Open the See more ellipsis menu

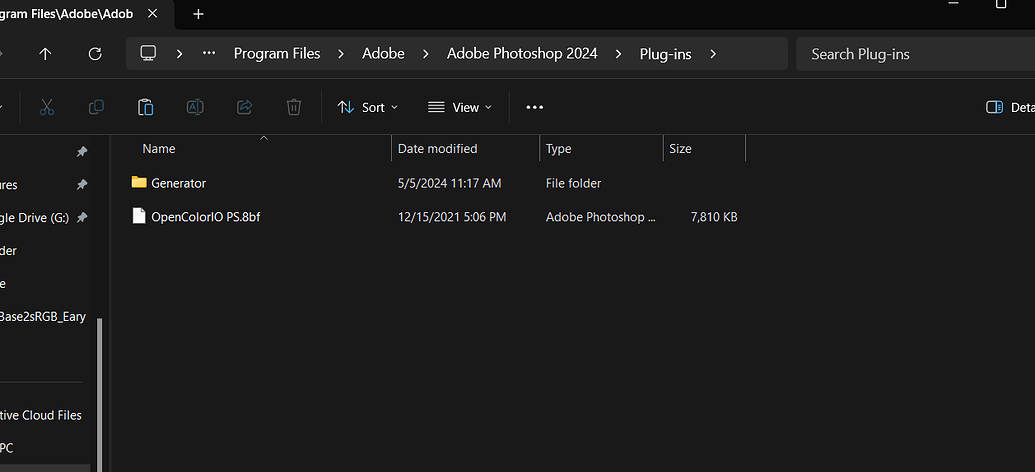pyautogui.click(x=535, y=107)
